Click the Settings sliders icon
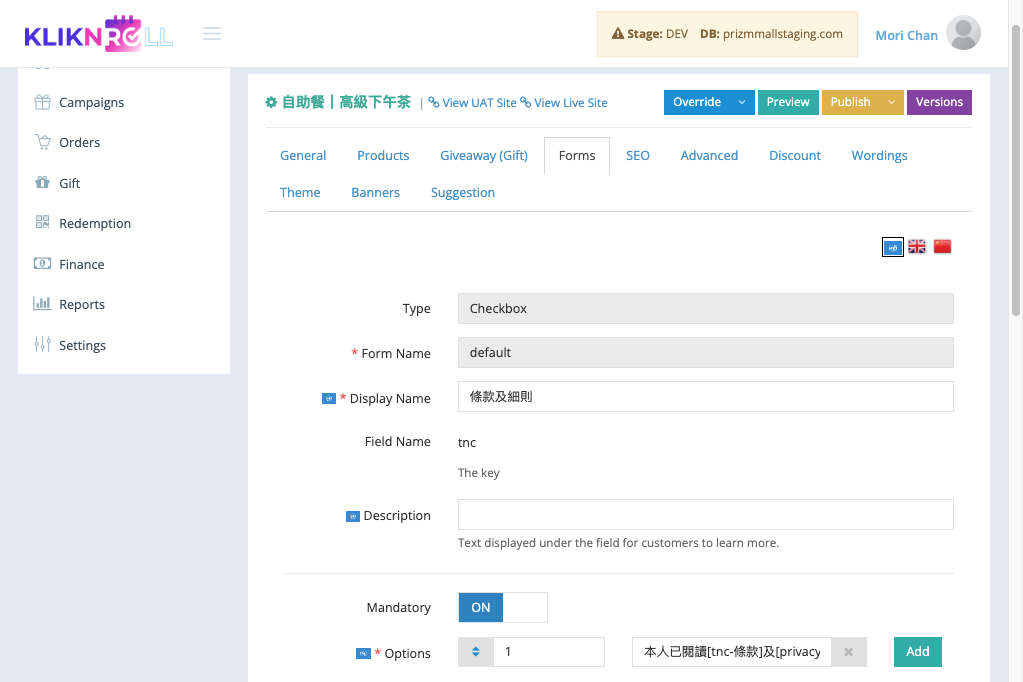This screenshot has height=682, width=1023. click(x=42, y=344)
